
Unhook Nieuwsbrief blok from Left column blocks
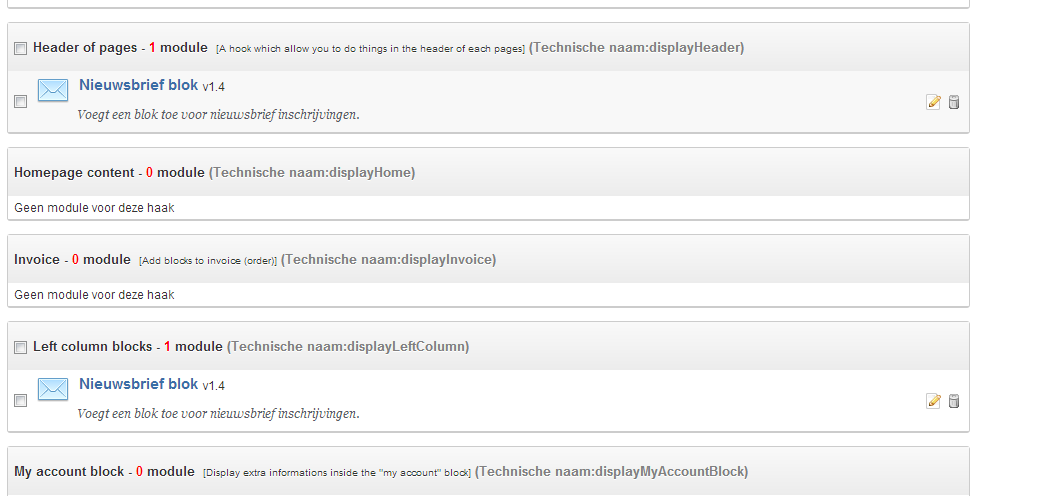tap(954, 401)
